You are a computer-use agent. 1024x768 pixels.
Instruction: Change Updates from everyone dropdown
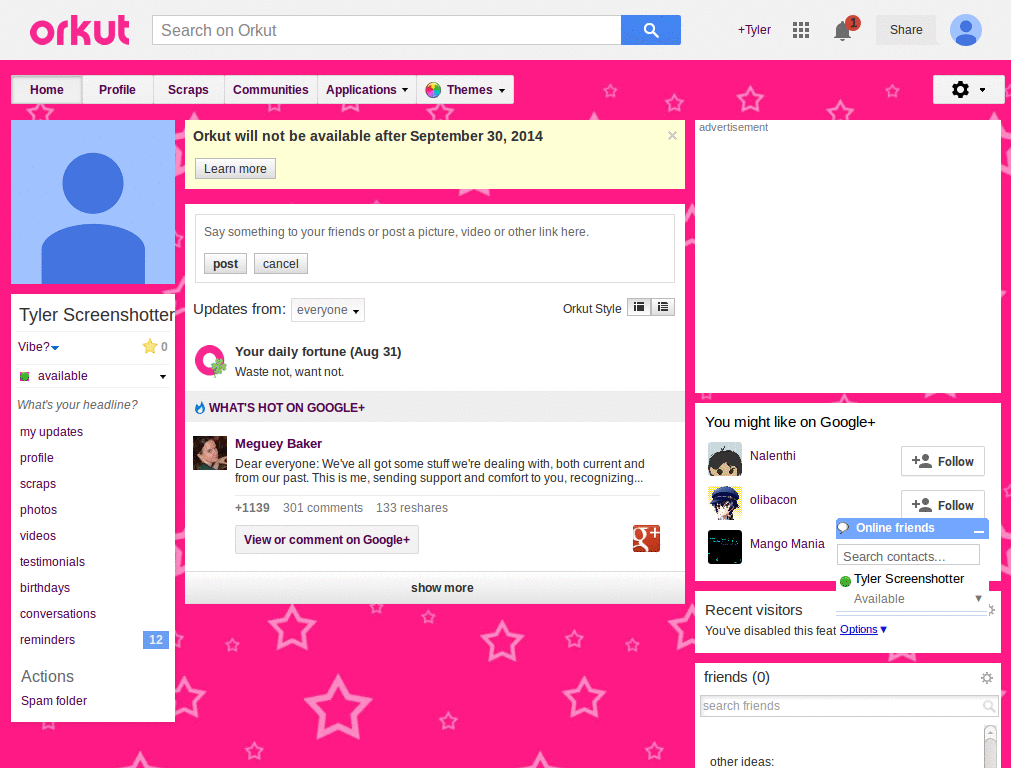coord(328,310)
